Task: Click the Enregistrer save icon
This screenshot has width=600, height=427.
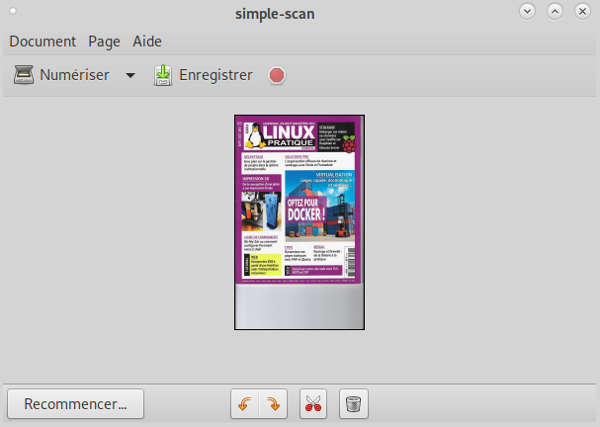Action: 163,75
